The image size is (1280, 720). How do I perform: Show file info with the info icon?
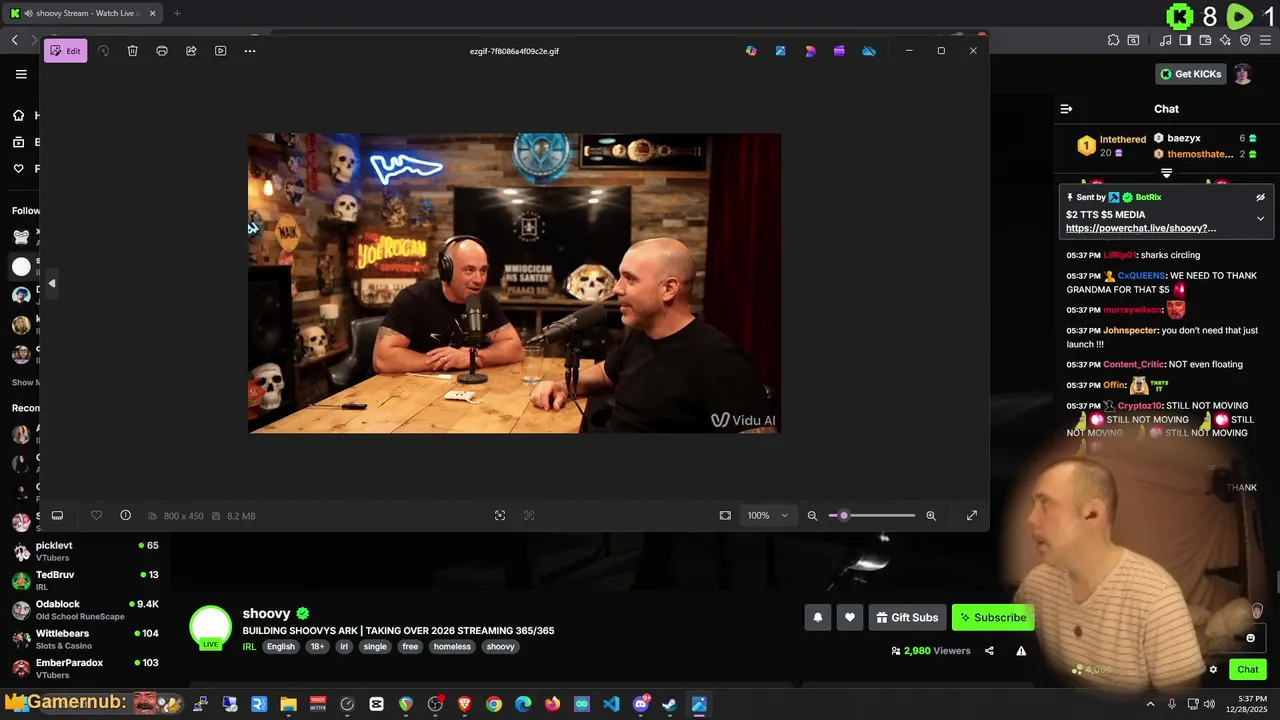pos(125,516)
